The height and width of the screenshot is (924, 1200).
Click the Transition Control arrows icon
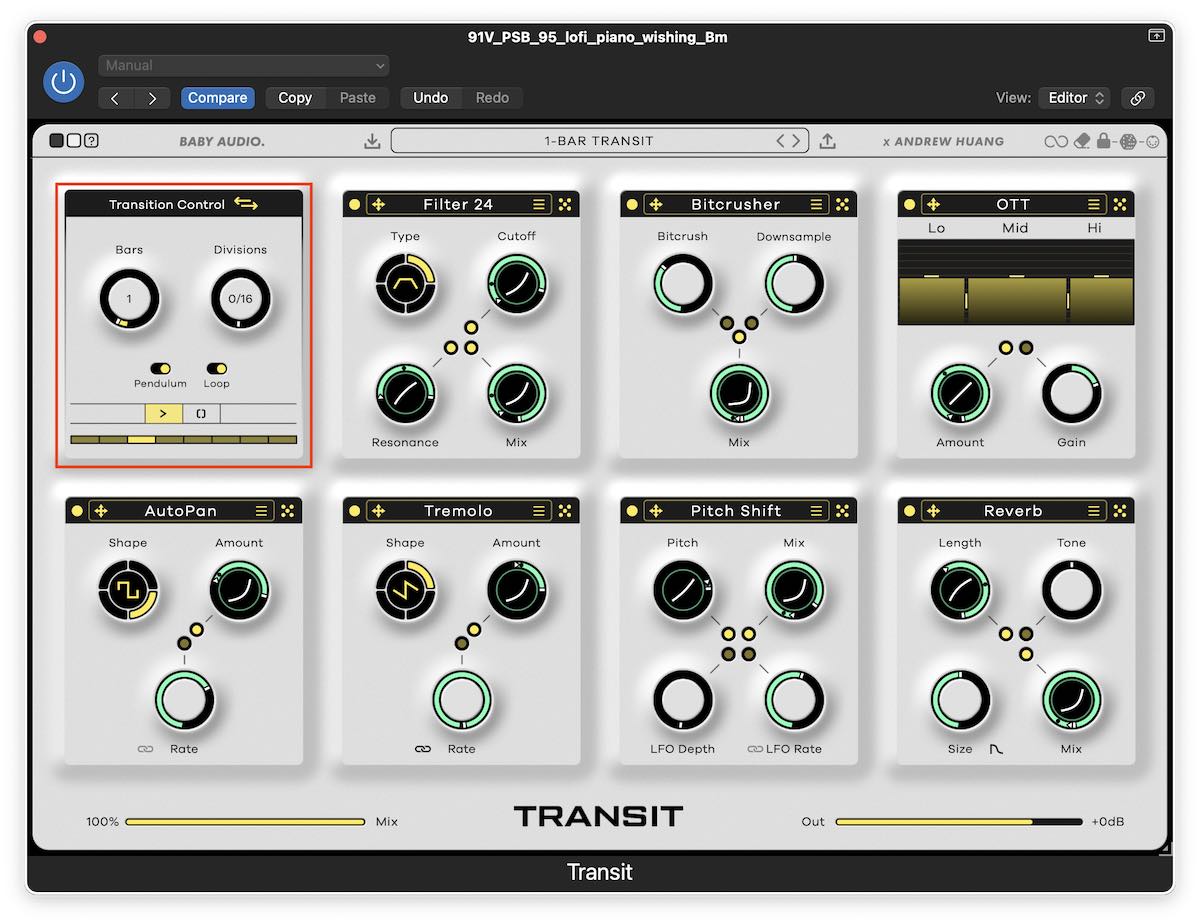pyautogui.click(x=246, y=204)
